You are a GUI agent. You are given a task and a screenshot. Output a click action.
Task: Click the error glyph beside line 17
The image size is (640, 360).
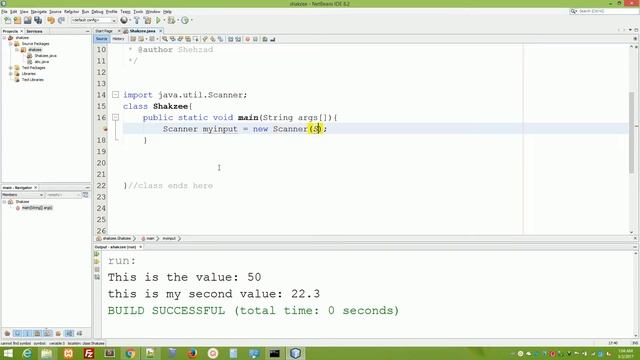coord(105,129)
